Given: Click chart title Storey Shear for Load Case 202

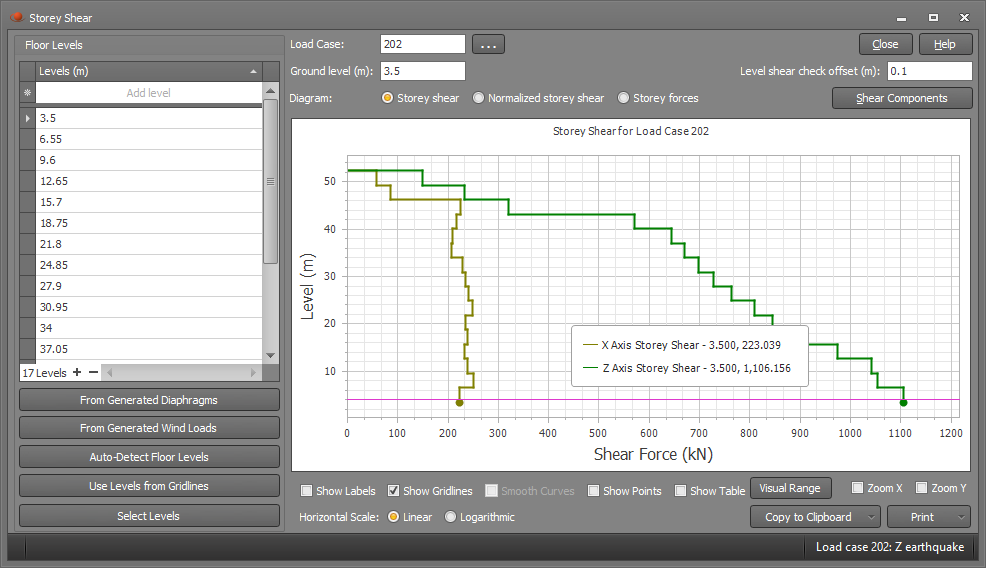Looking at the screenshot, I should (631, 131).
